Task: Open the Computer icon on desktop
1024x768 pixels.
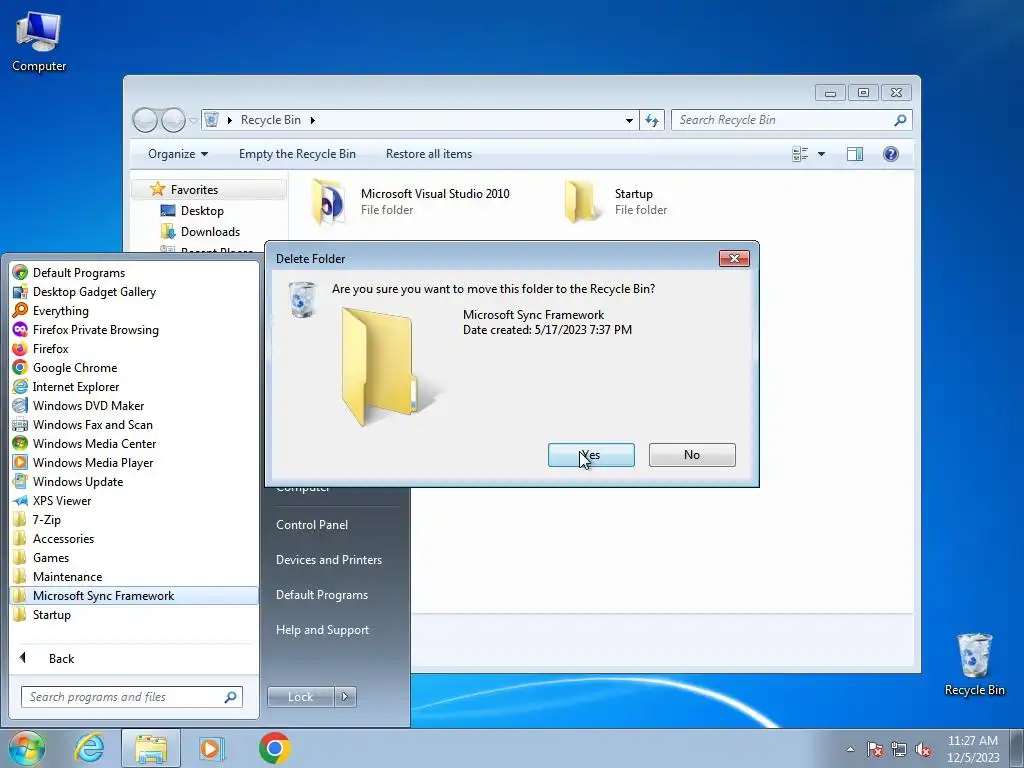Action: point(39,42)
